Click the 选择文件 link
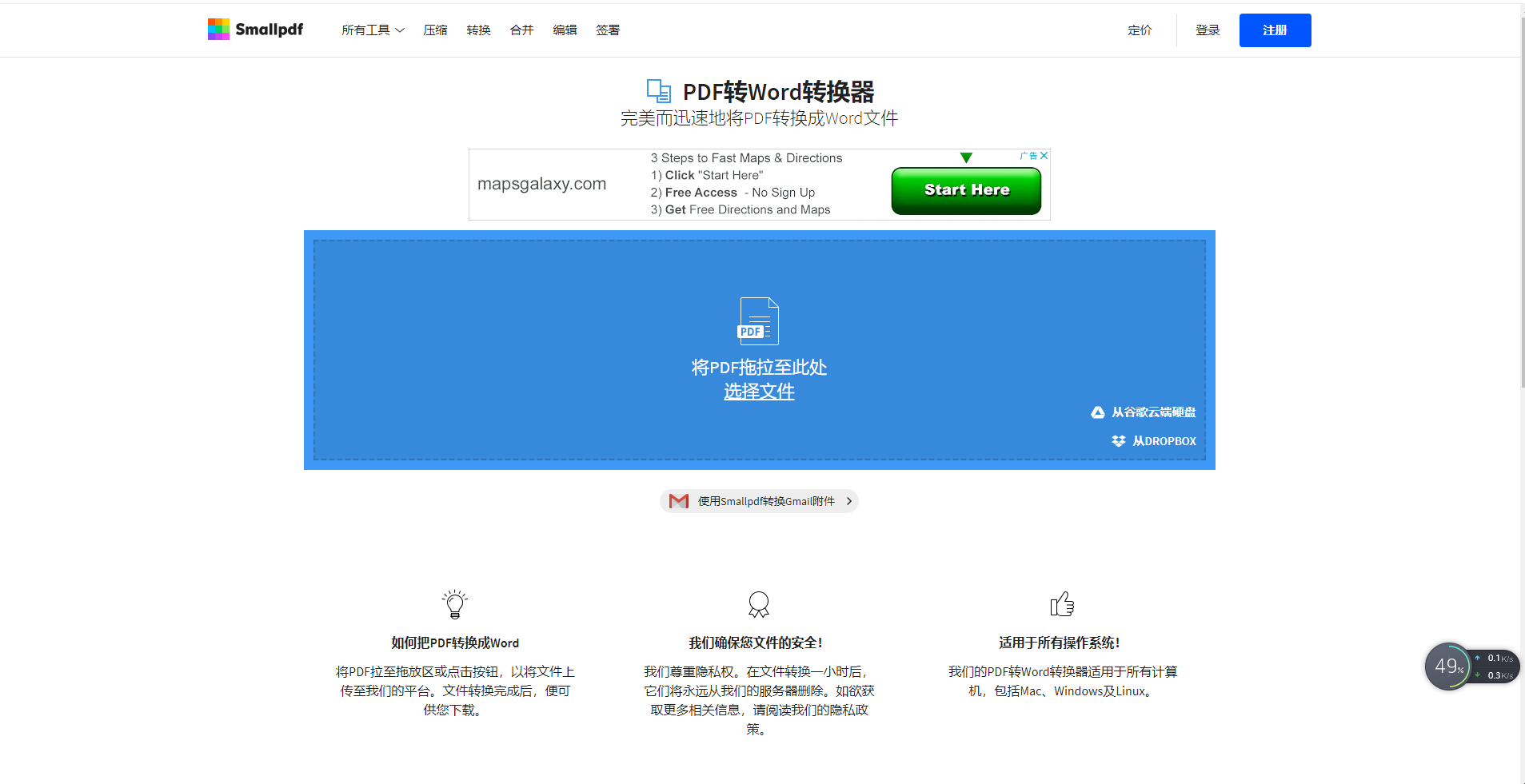 pos(759,392)
